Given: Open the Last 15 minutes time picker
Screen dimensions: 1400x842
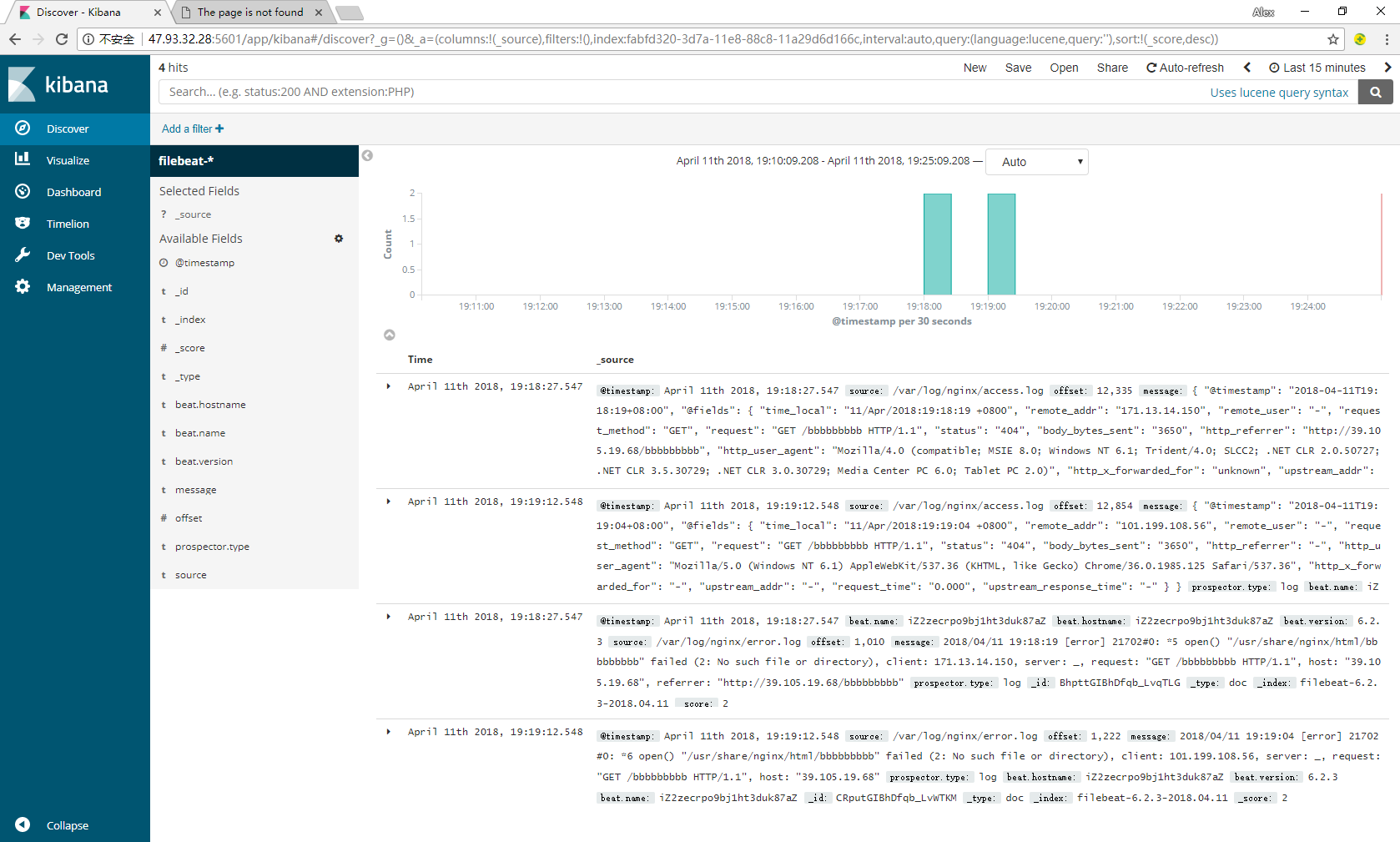Looking at the screenshot, I should click(x=1317, y=68).
